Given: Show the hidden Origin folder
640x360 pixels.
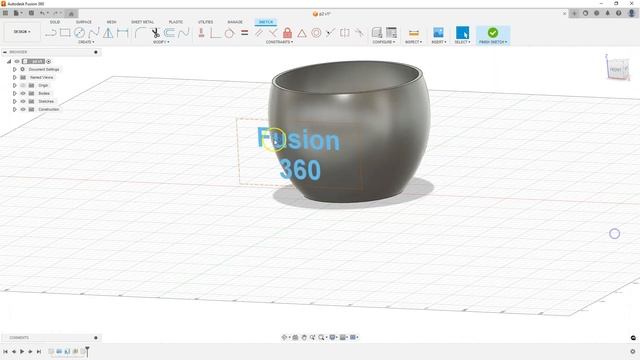Looking at the screenshot, I should click(23, 85).
